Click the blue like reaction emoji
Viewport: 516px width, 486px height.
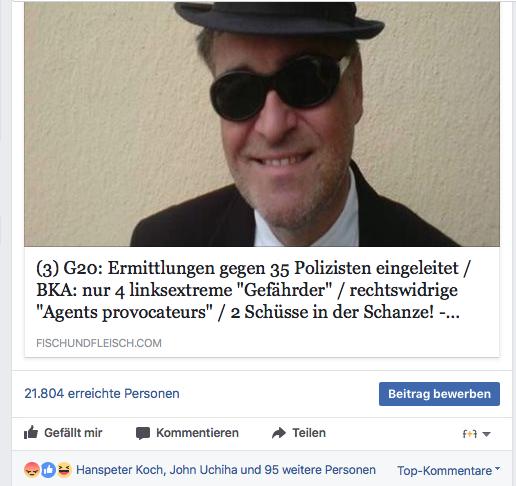click(48, 470)
